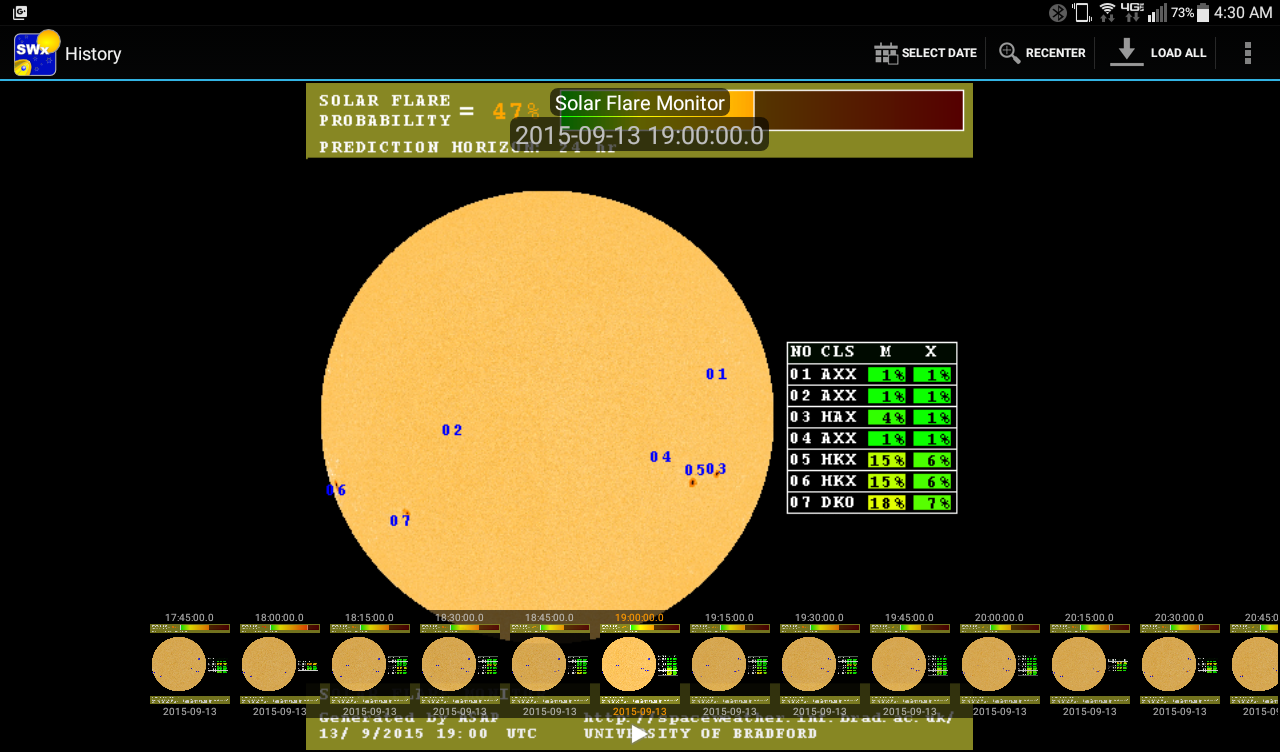Image resolution: width=1280 pixels, height=752 pixels.
Task: Tap the 2015-09-13 19:00:00.0 timestamp overlay
Action: [x=640, y=135]
